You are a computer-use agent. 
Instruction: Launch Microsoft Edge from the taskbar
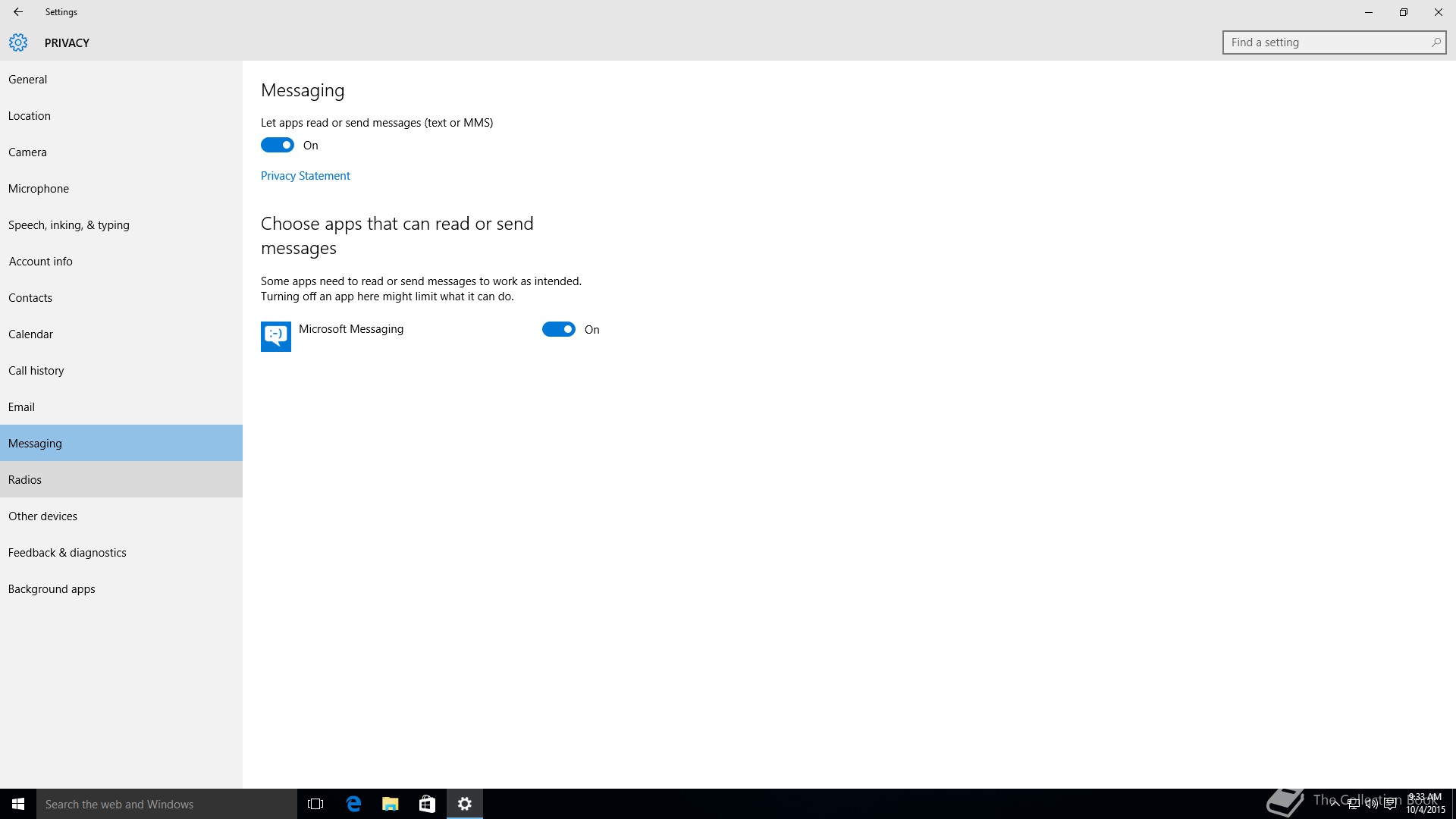pos(353,804)
